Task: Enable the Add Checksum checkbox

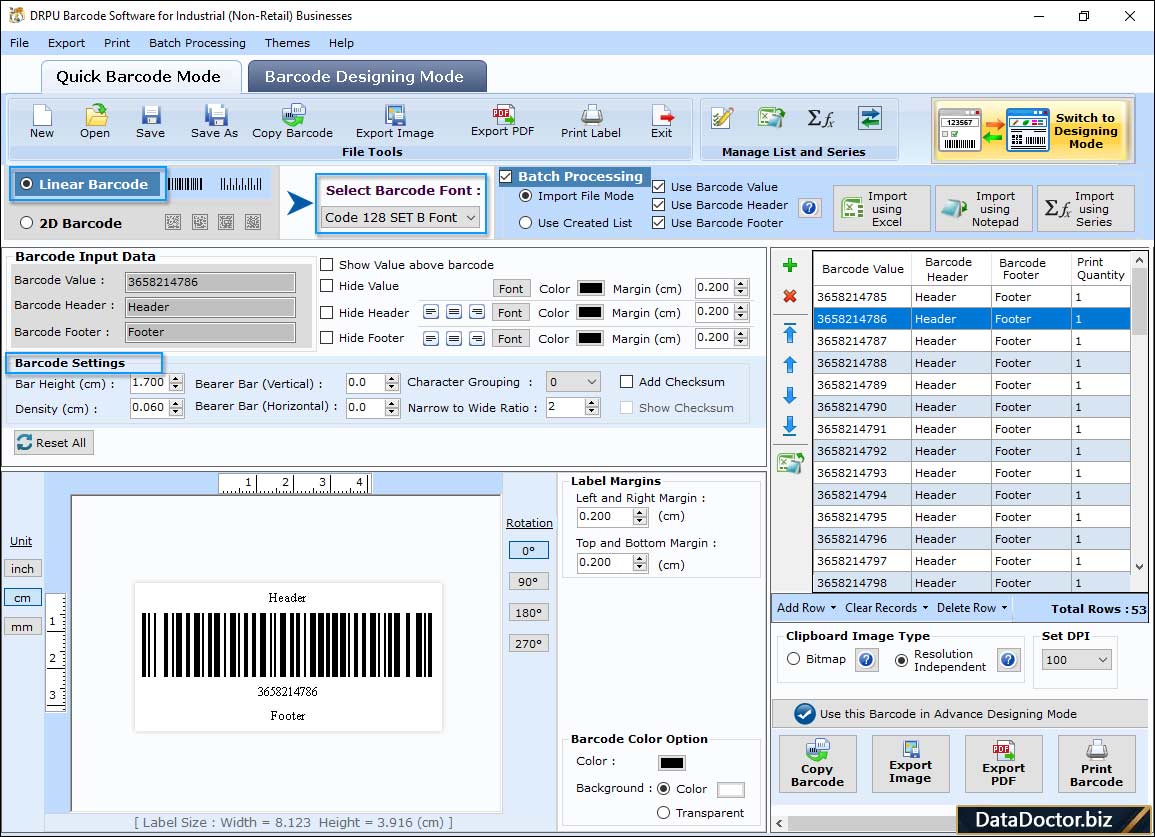Action: pos(626,382)
